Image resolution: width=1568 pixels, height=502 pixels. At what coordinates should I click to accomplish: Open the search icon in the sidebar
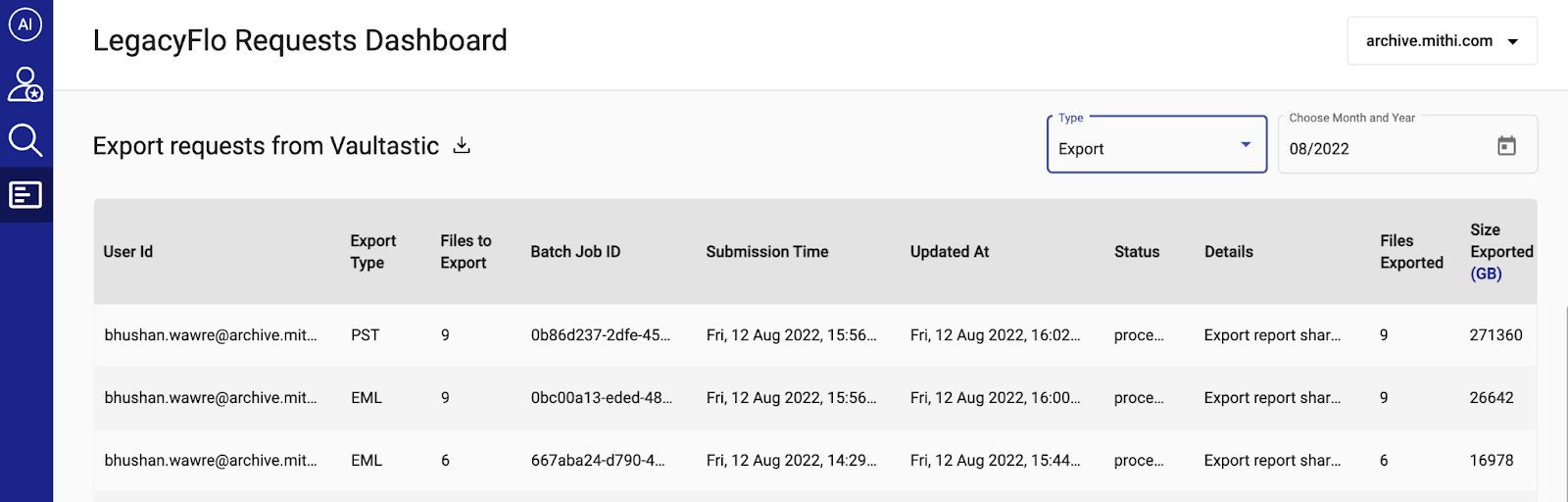tap(25, 140)
